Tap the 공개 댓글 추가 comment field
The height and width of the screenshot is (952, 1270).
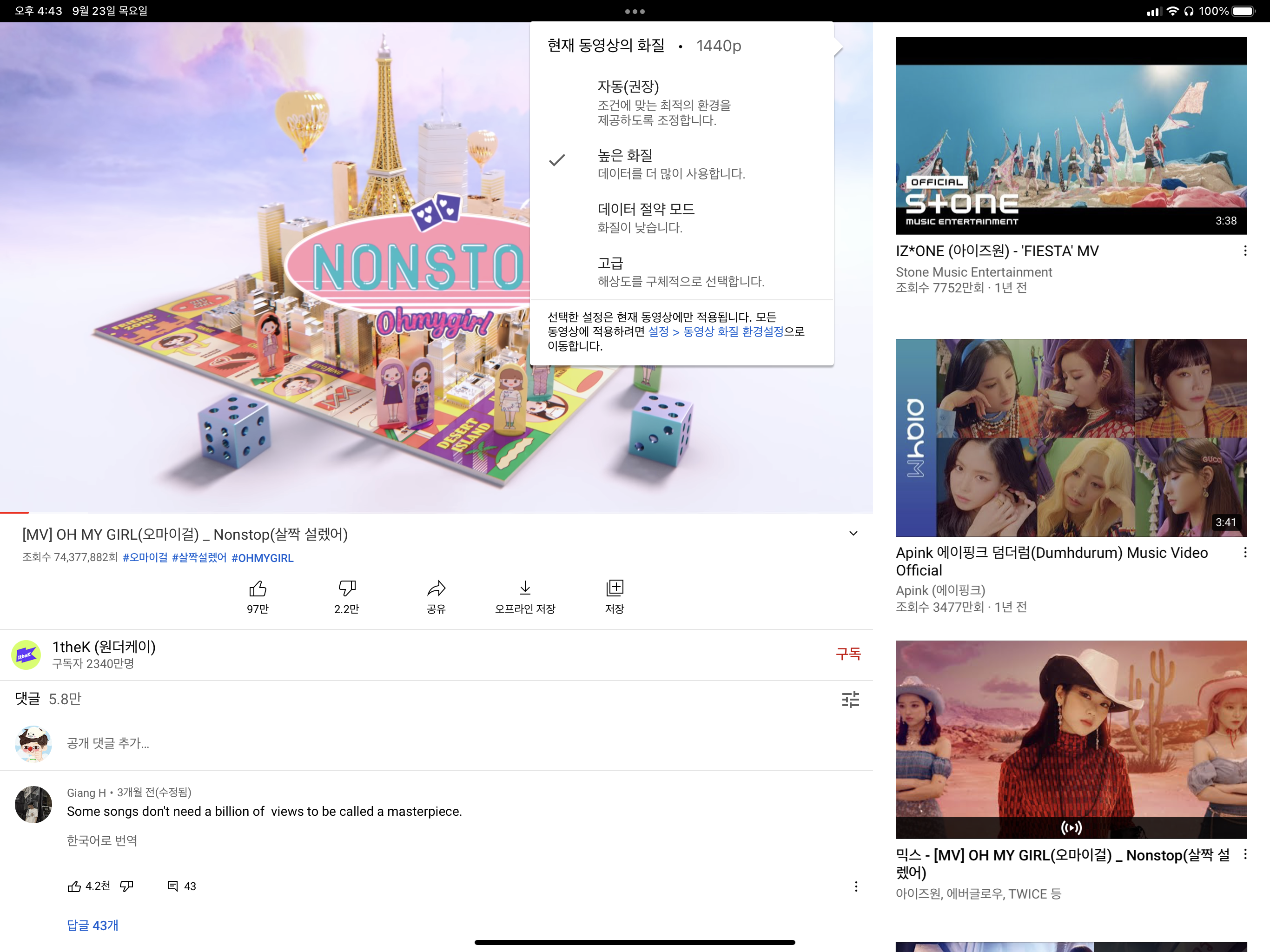pos(108,744)
